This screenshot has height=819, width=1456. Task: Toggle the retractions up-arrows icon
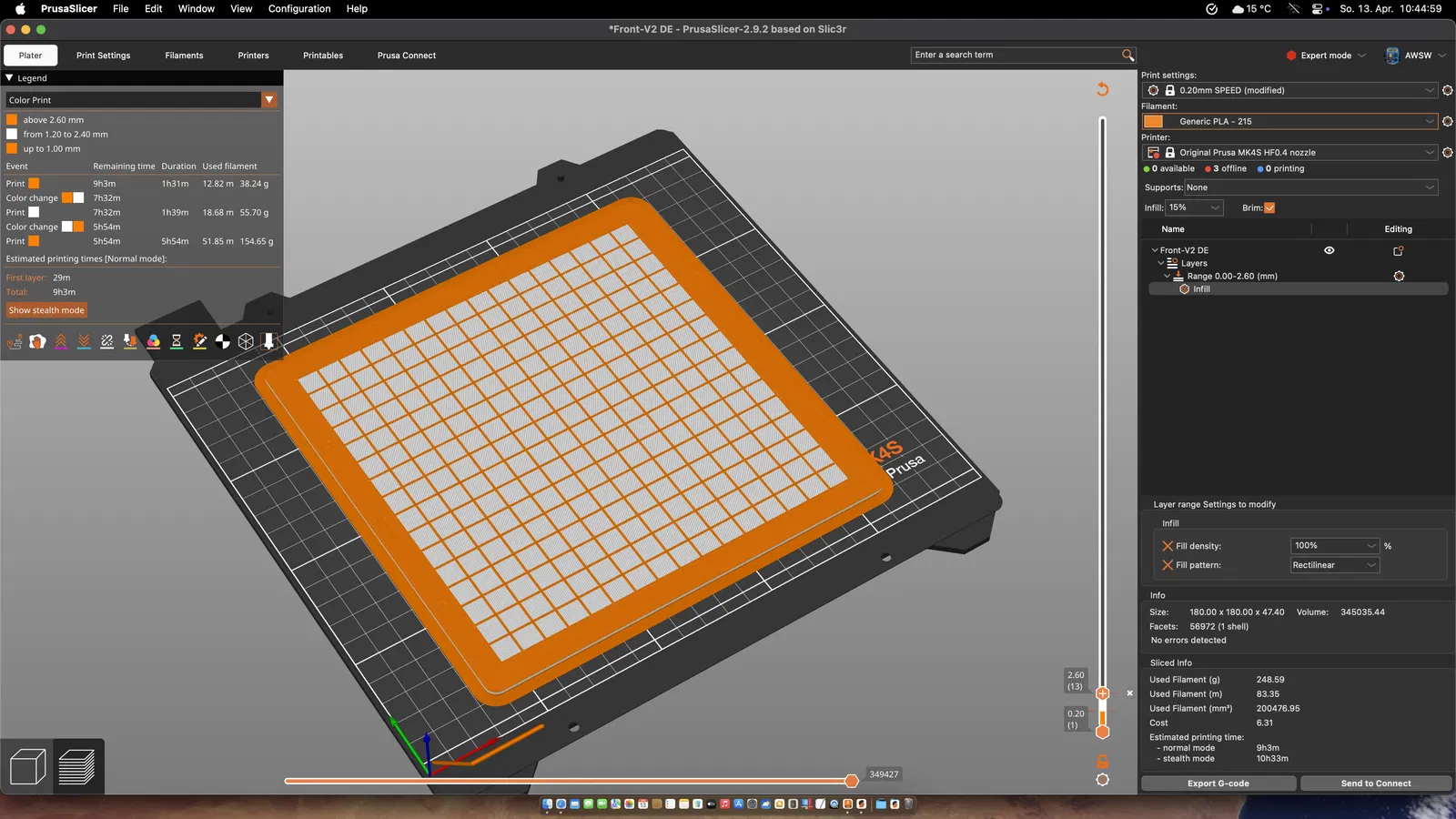pyautogui.click(x=61, y=341)
